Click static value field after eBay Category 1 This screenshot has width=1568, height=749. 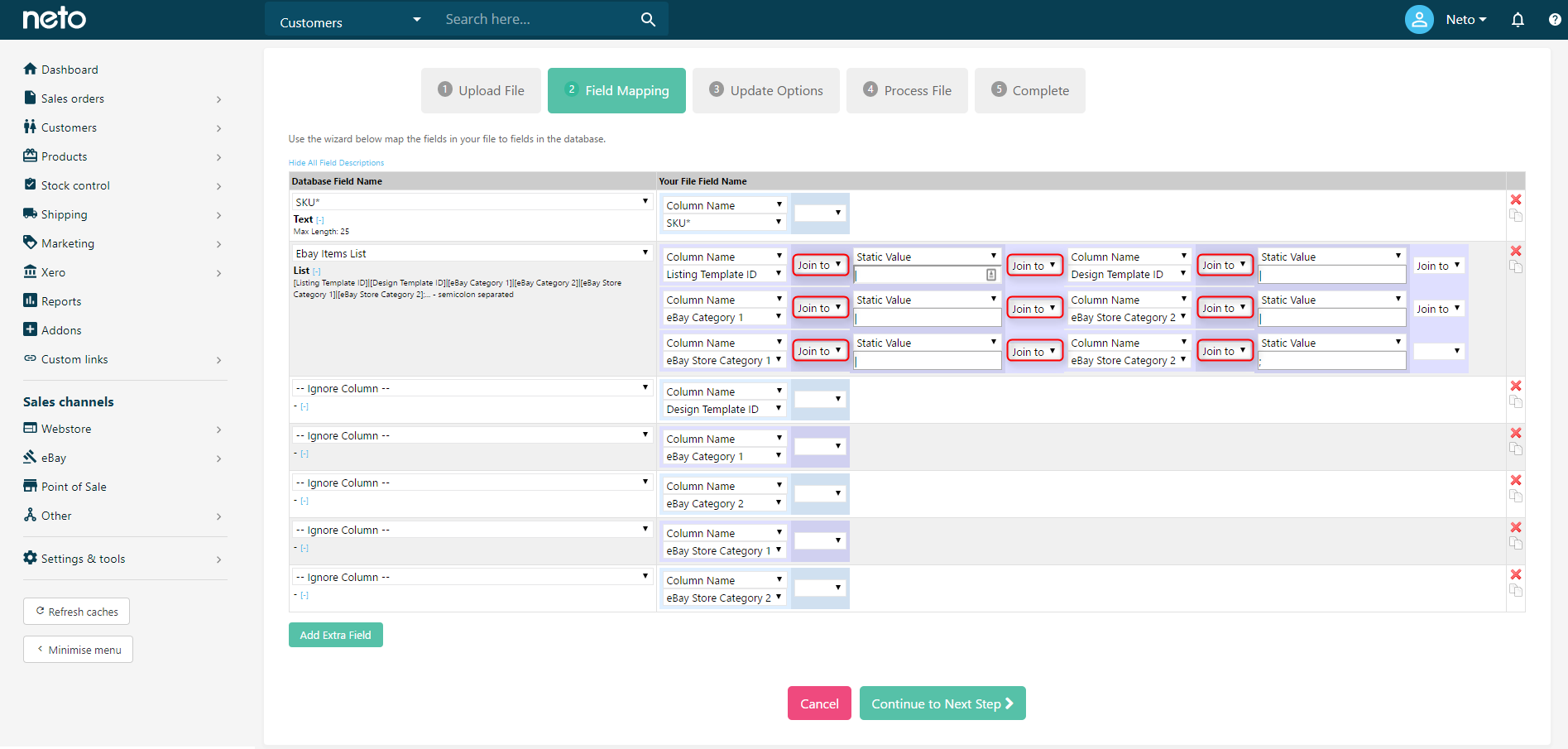click(927, 318)
